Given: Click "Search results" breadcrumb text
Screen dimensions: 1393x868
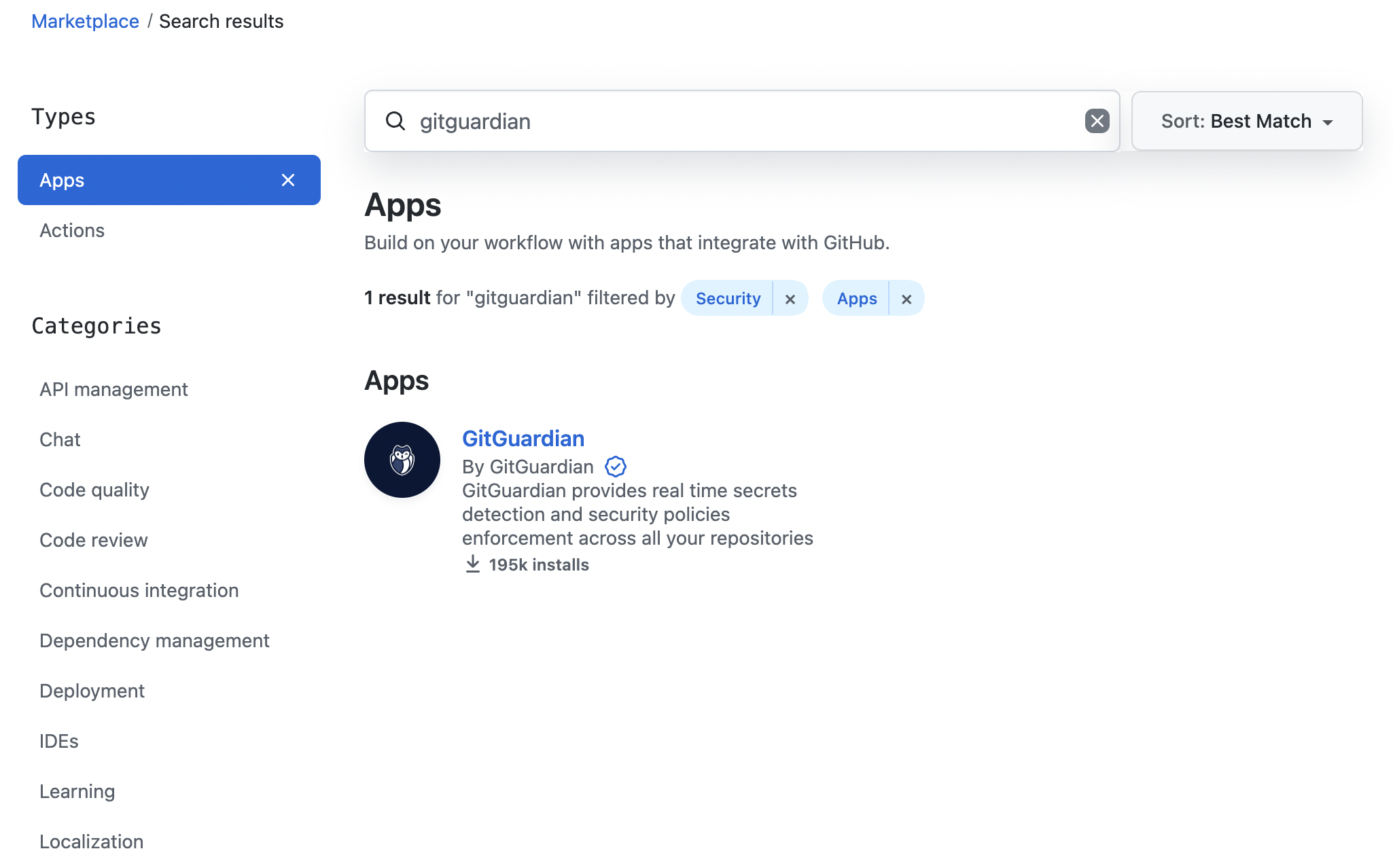Looking at the screenshot, I should click(222, 21).
